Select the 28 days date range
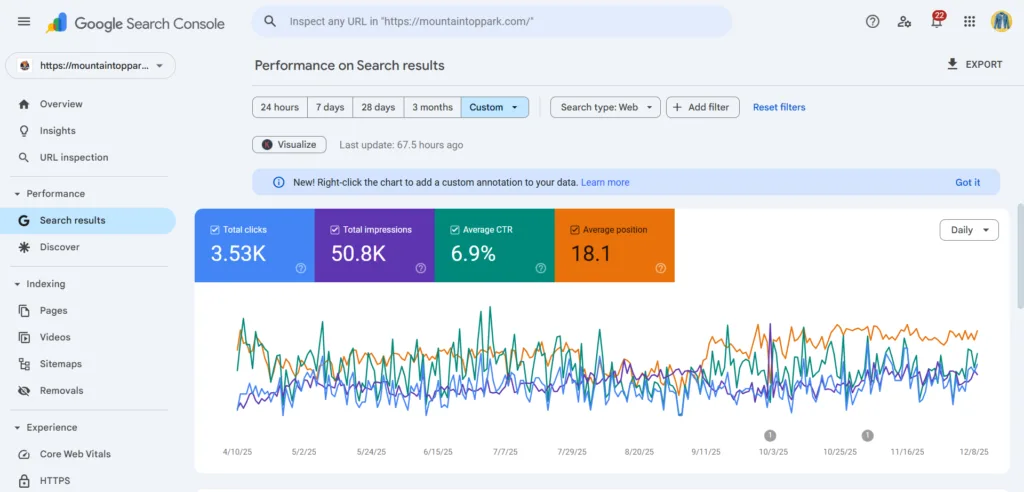The image size is (1024, 492). 378,107
